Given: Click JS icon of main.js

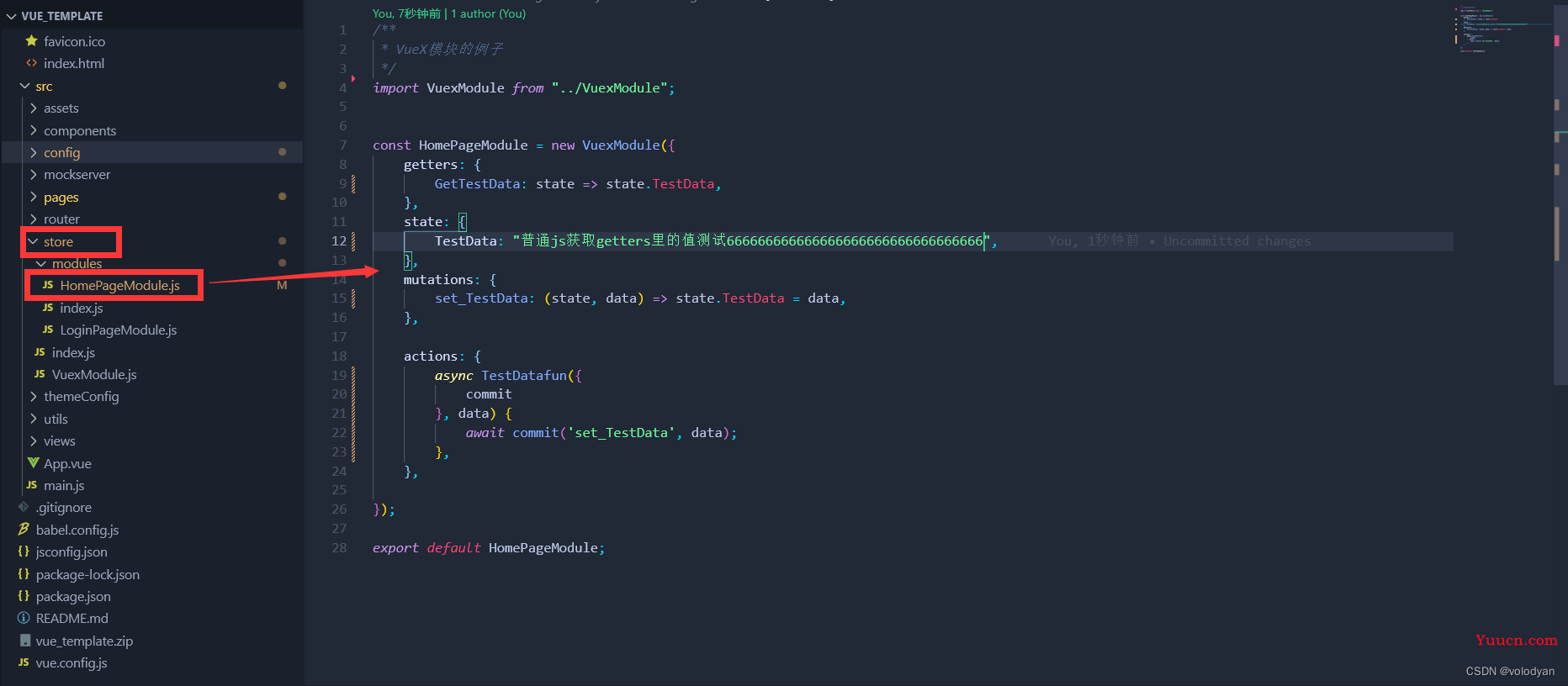Looking at the screenshot, I should point(32,485).
